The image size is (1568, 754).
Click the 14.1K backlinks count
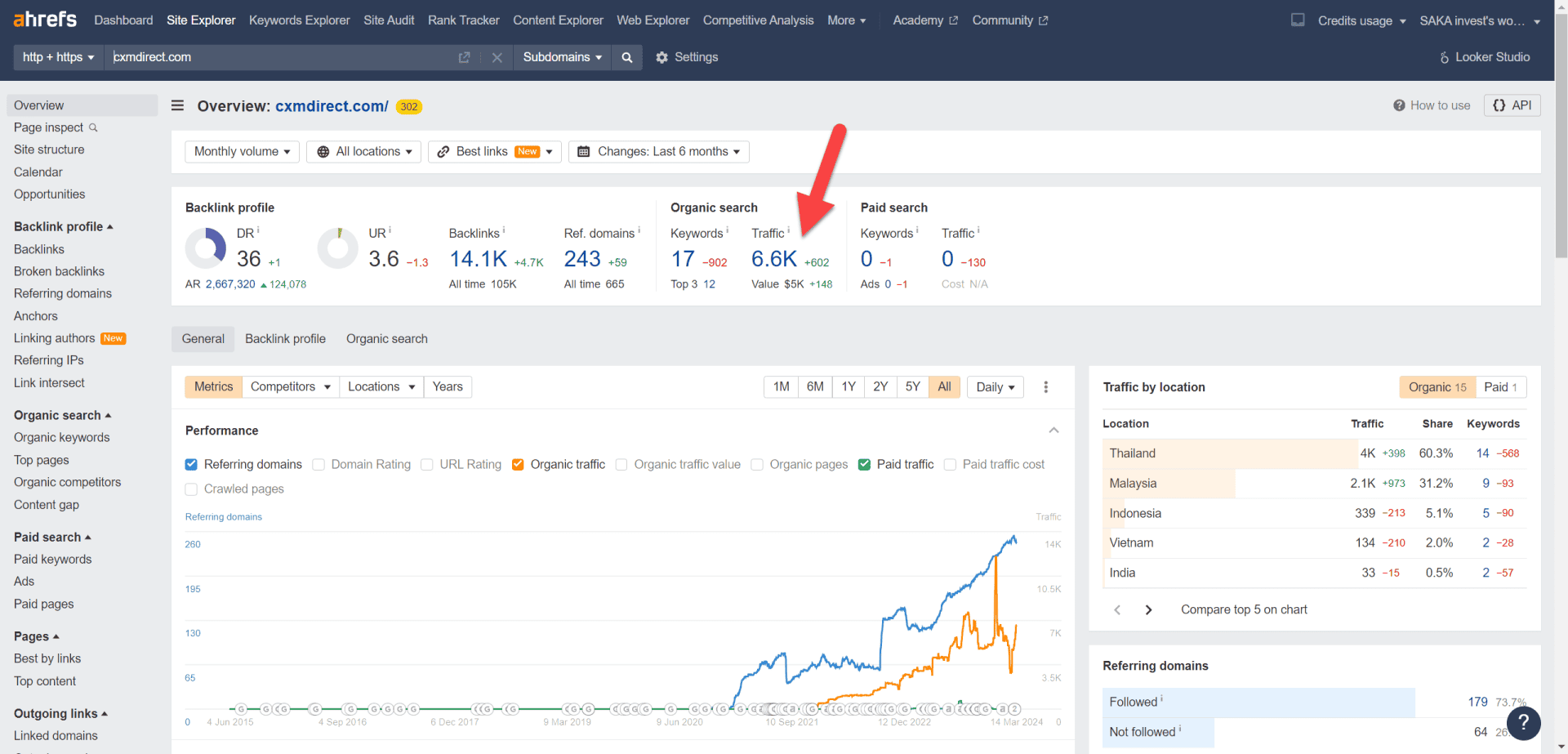coord(478,259)
